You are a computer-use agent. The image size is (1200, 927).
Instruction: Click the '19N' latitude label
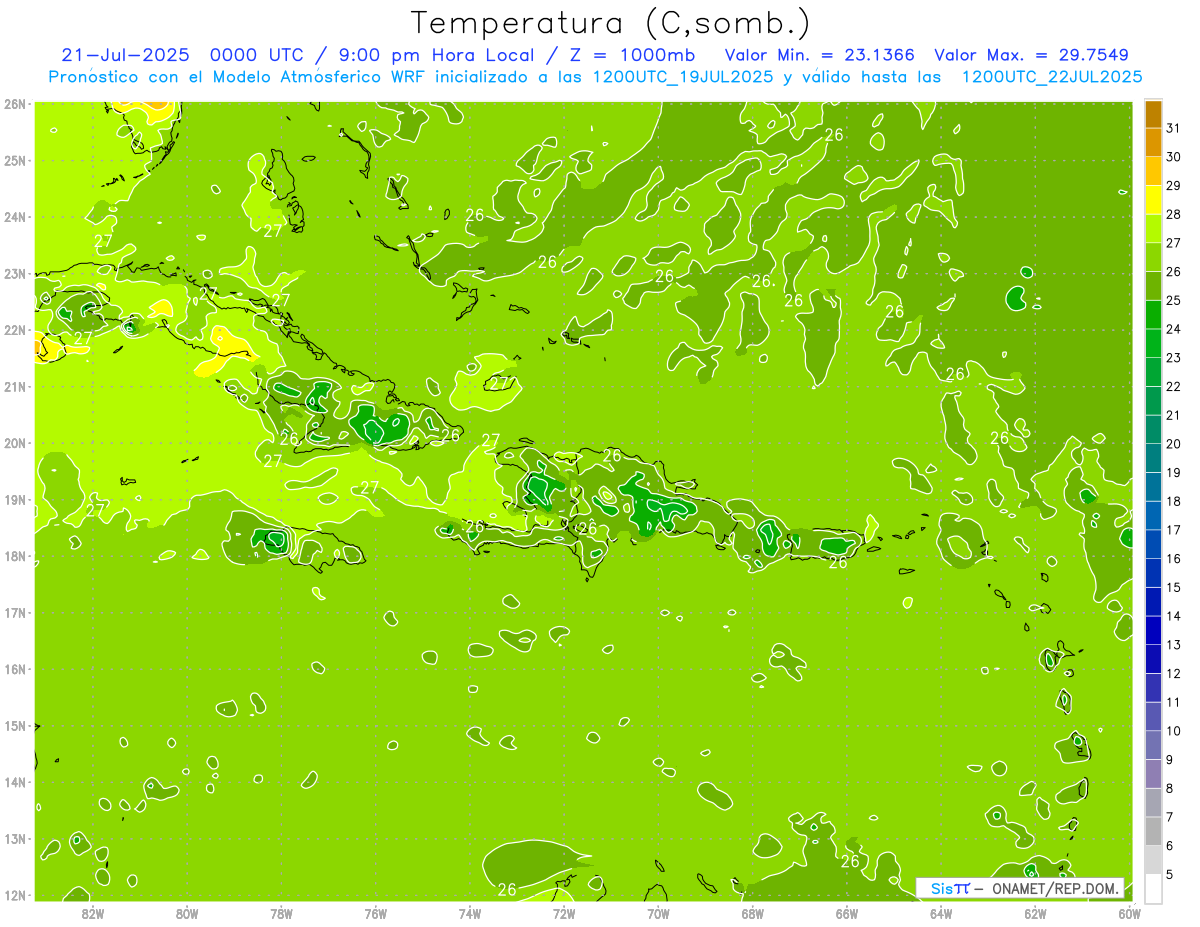(14, 499)
